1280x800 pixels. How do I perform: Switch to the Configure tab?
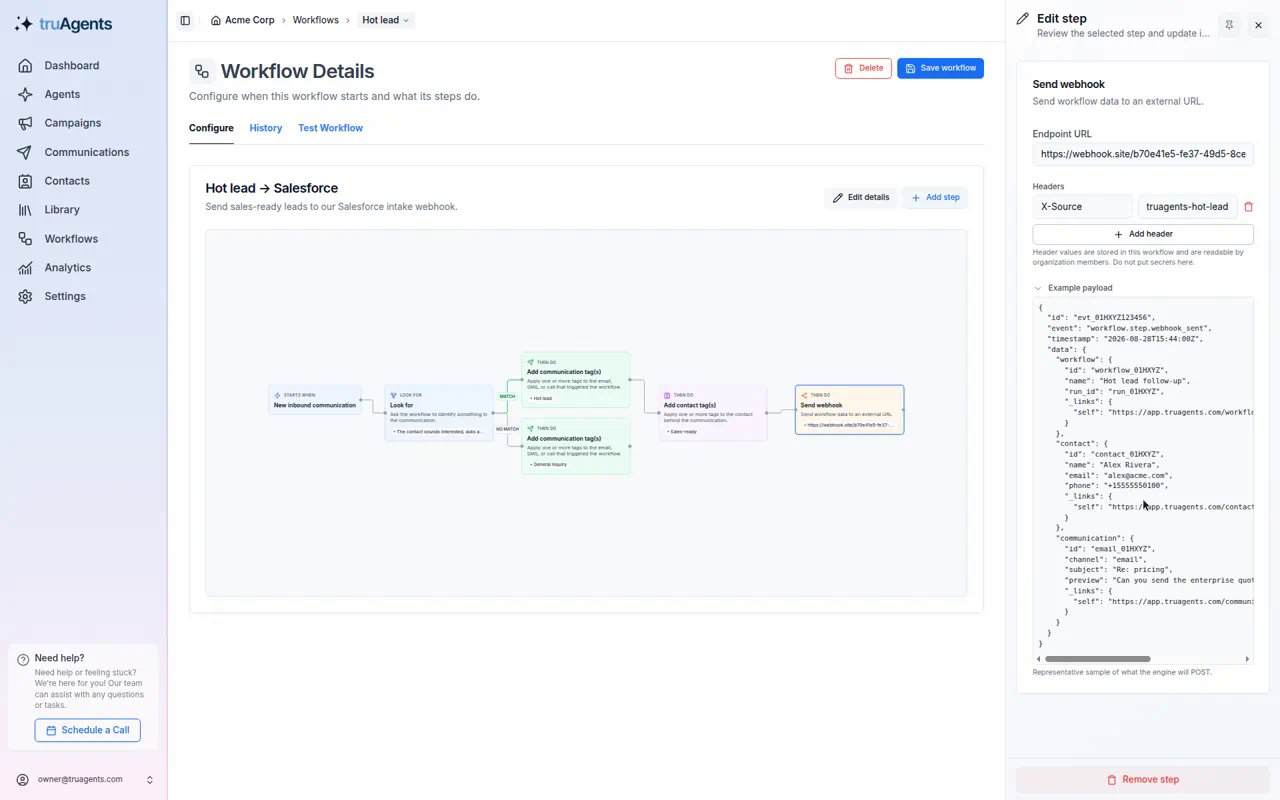(x=211, y=128)
